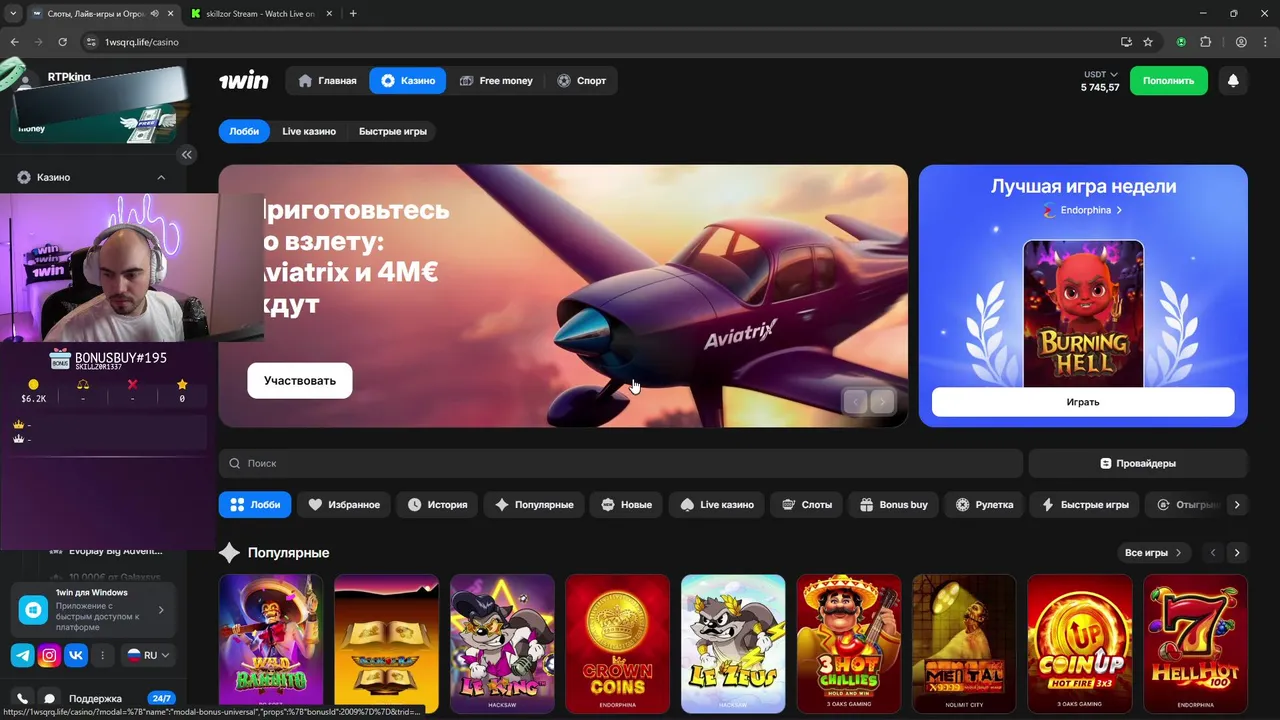Bookmark this page with star icon
The image size is (1280, 720).
[1148, 42]
